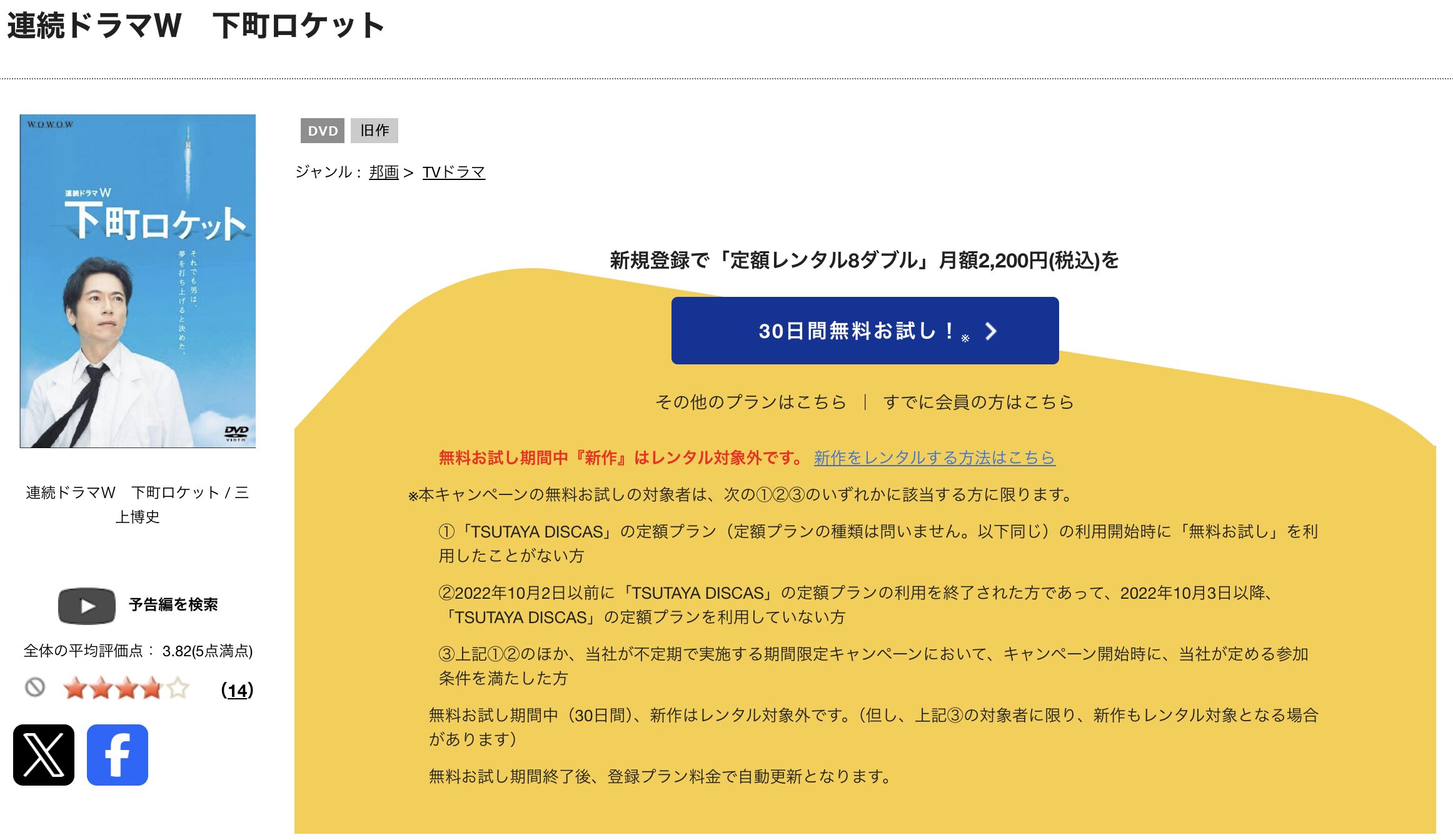Screen dimensions: 1453x840
Task: Open その他のプランはこちら link
Action: 751,402
